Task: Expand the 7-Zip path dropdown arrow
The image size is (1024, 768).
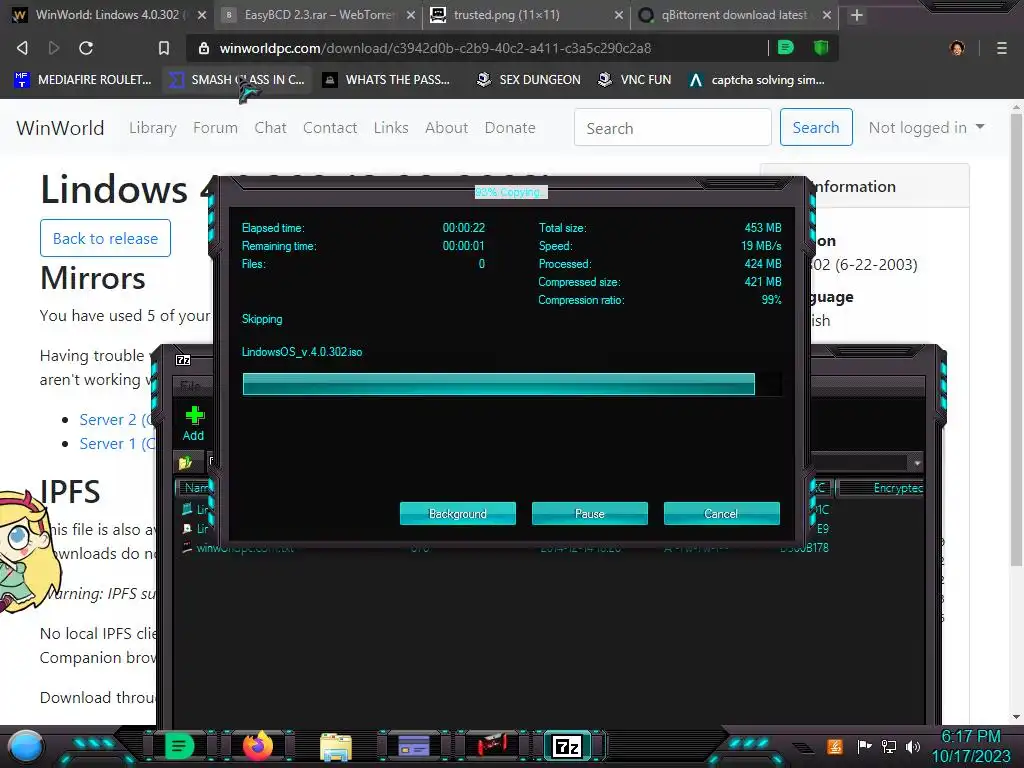Action: [917, 463]
